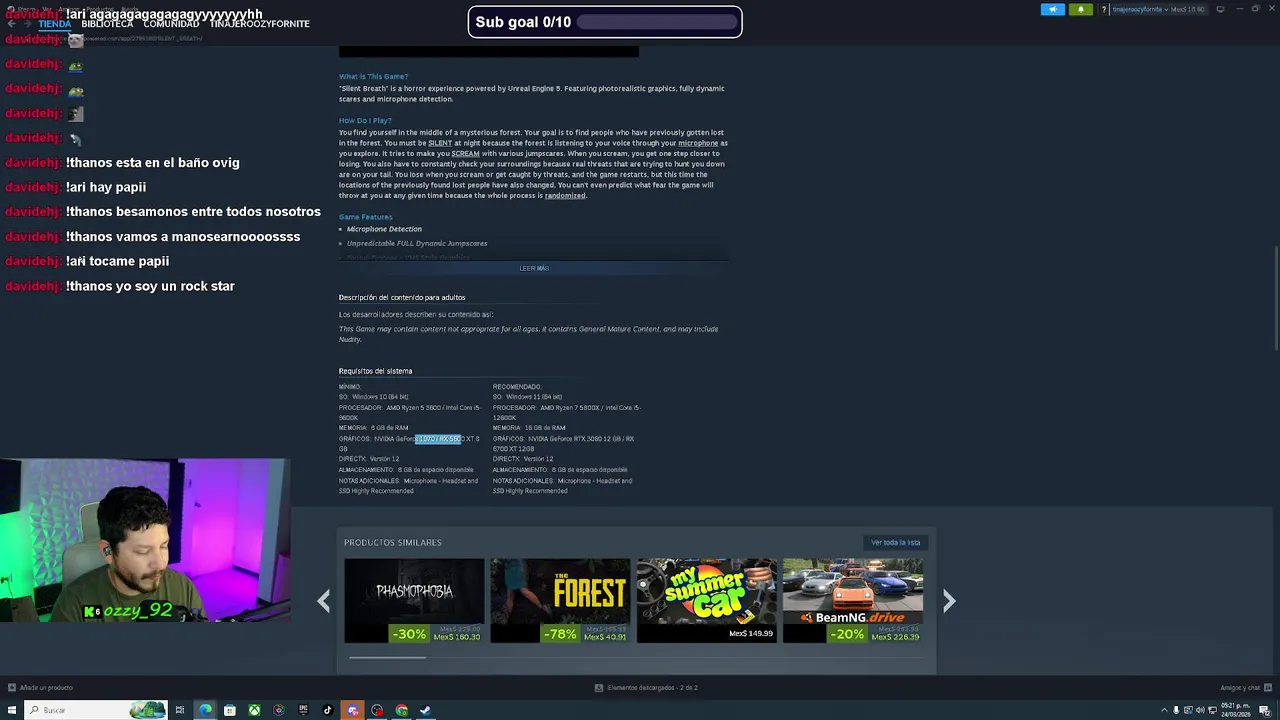Screen dimensions: 1280x720
Task: Open Steam announcements megaphone button
Action: [x=1052, y=9]
